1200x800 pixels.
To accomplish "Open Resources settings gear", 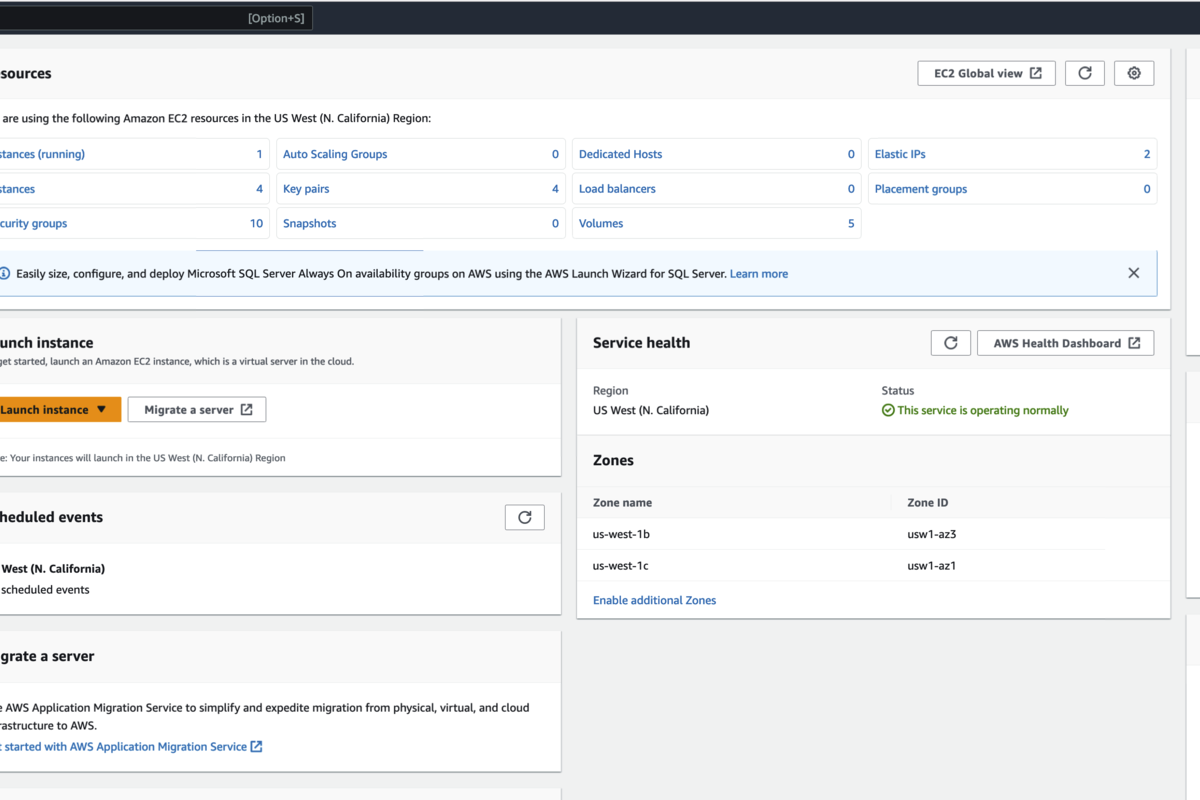I will 1134,73.
